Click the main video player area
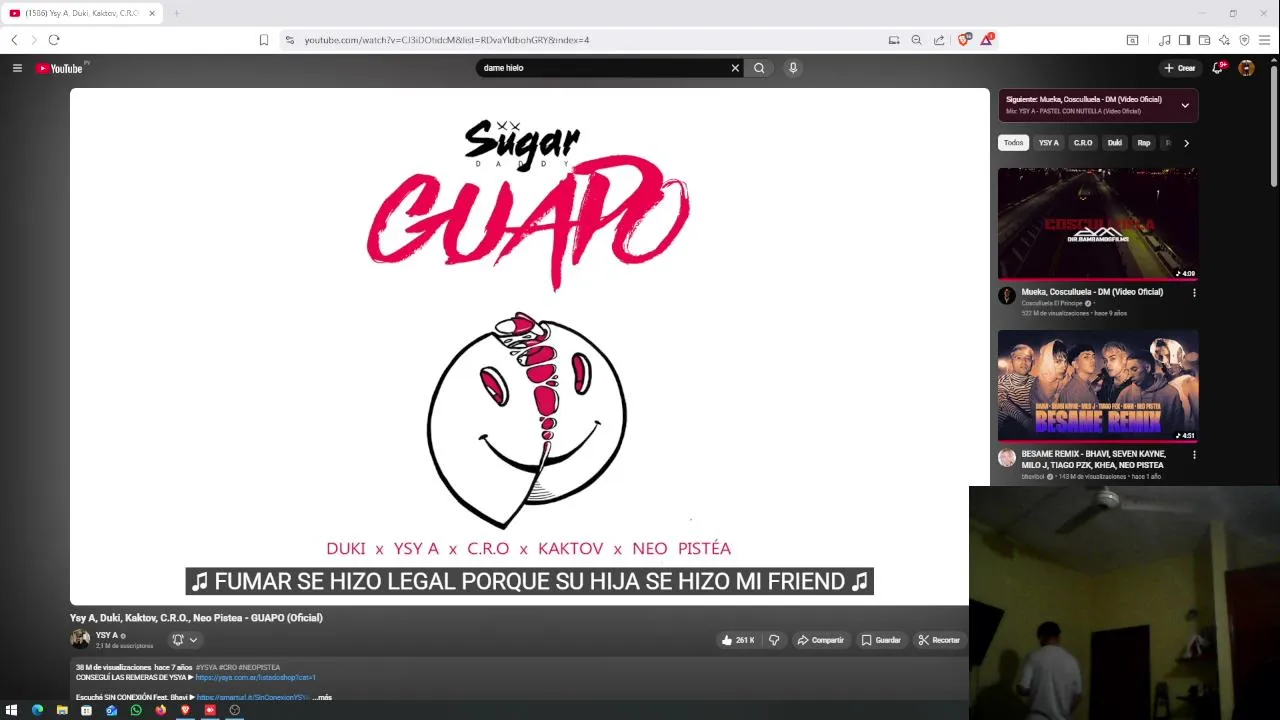This screenshot has height=720, width=1280. pos(529,346)
